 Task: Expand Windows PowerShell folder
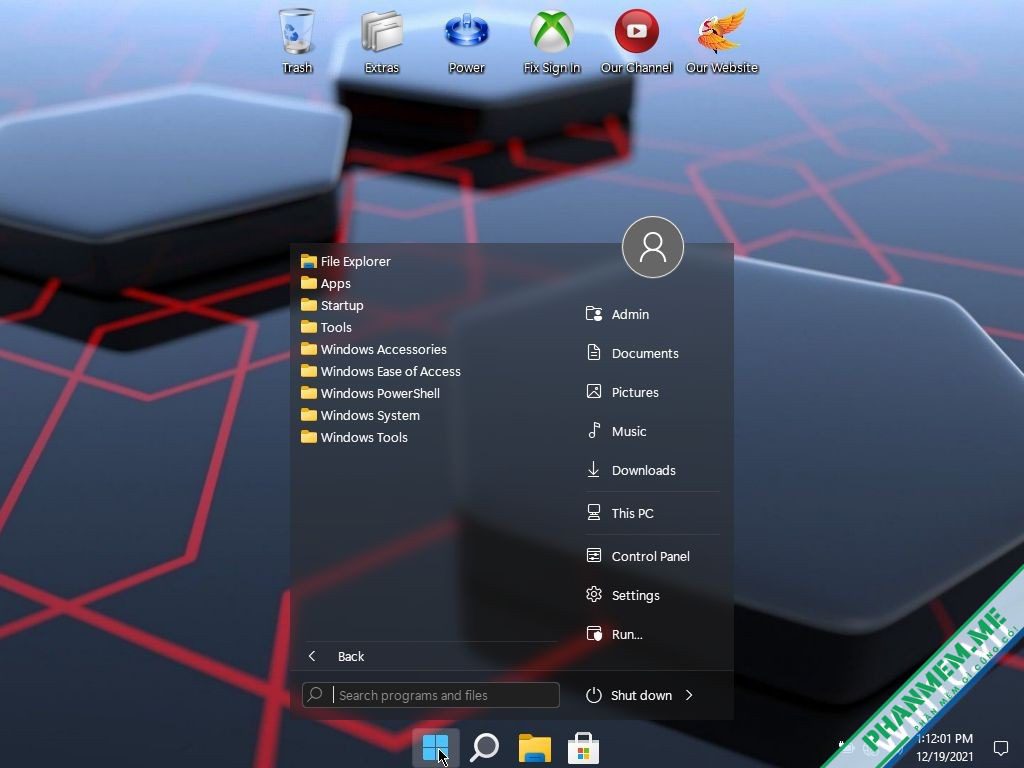click(x=370, y=393)
